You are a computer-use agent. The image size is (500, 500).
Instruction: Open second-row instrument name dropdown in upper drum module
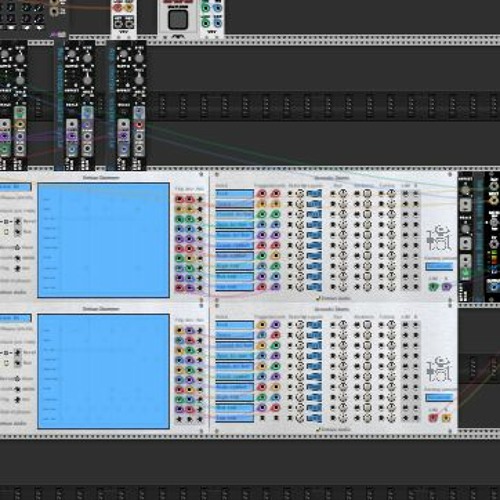pyautogui.click(x=234, y=204)
